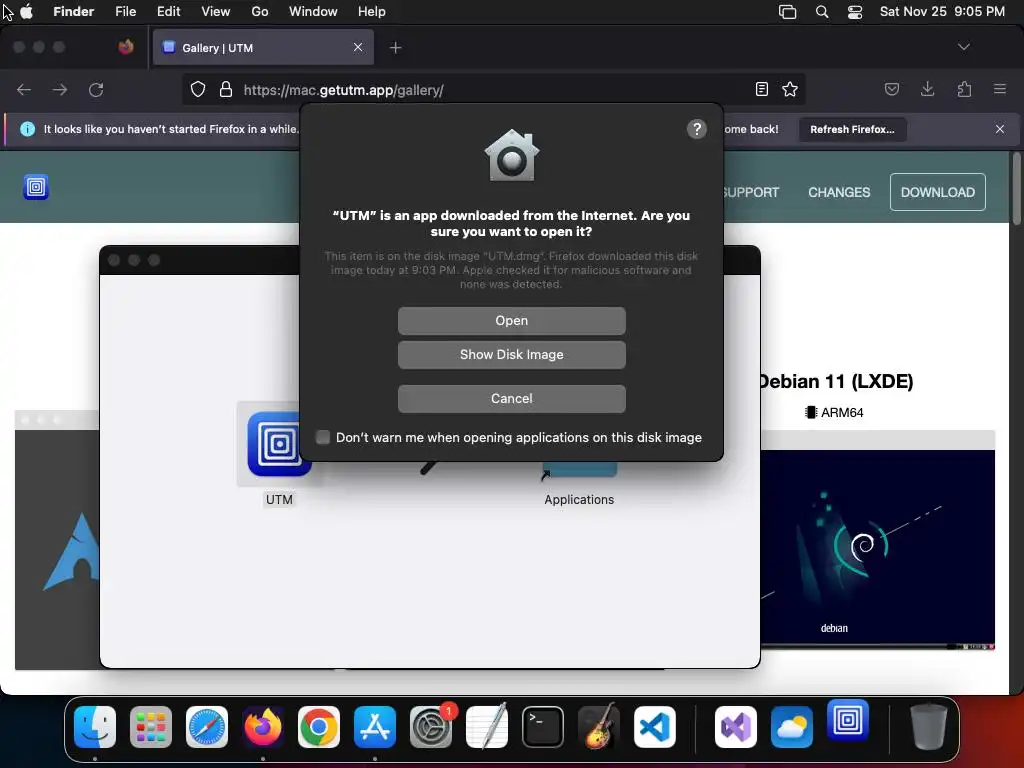This screenshot has width=1024, height=768.
Task: Click UTM logo on webpage header
Action: pos(36,187)
